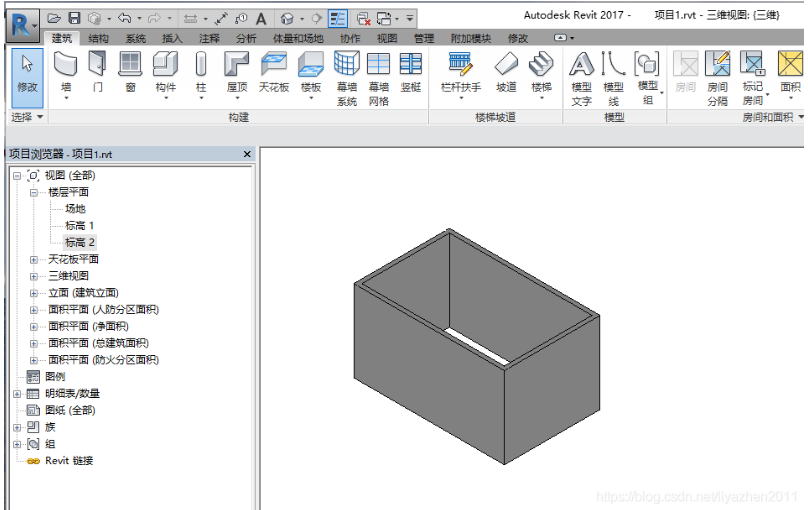Select the Ceiling (天花板) tool
This screenshot has width=808, height=510.
[274, 72]
